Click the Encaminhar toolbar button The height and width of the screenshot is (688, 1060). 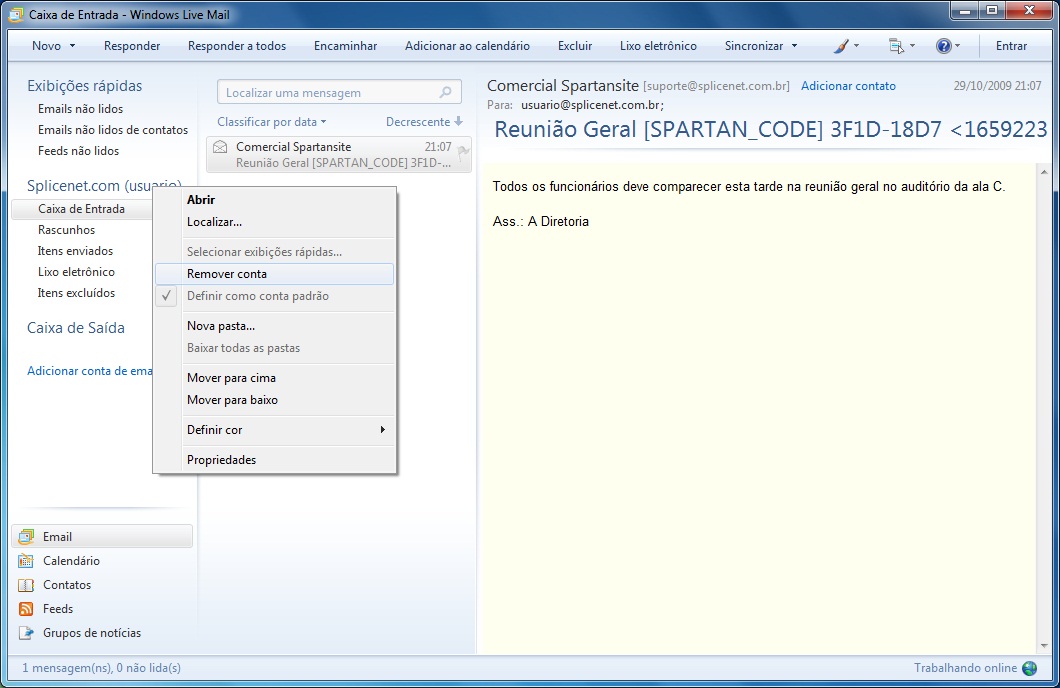click(x=345, y=46)
